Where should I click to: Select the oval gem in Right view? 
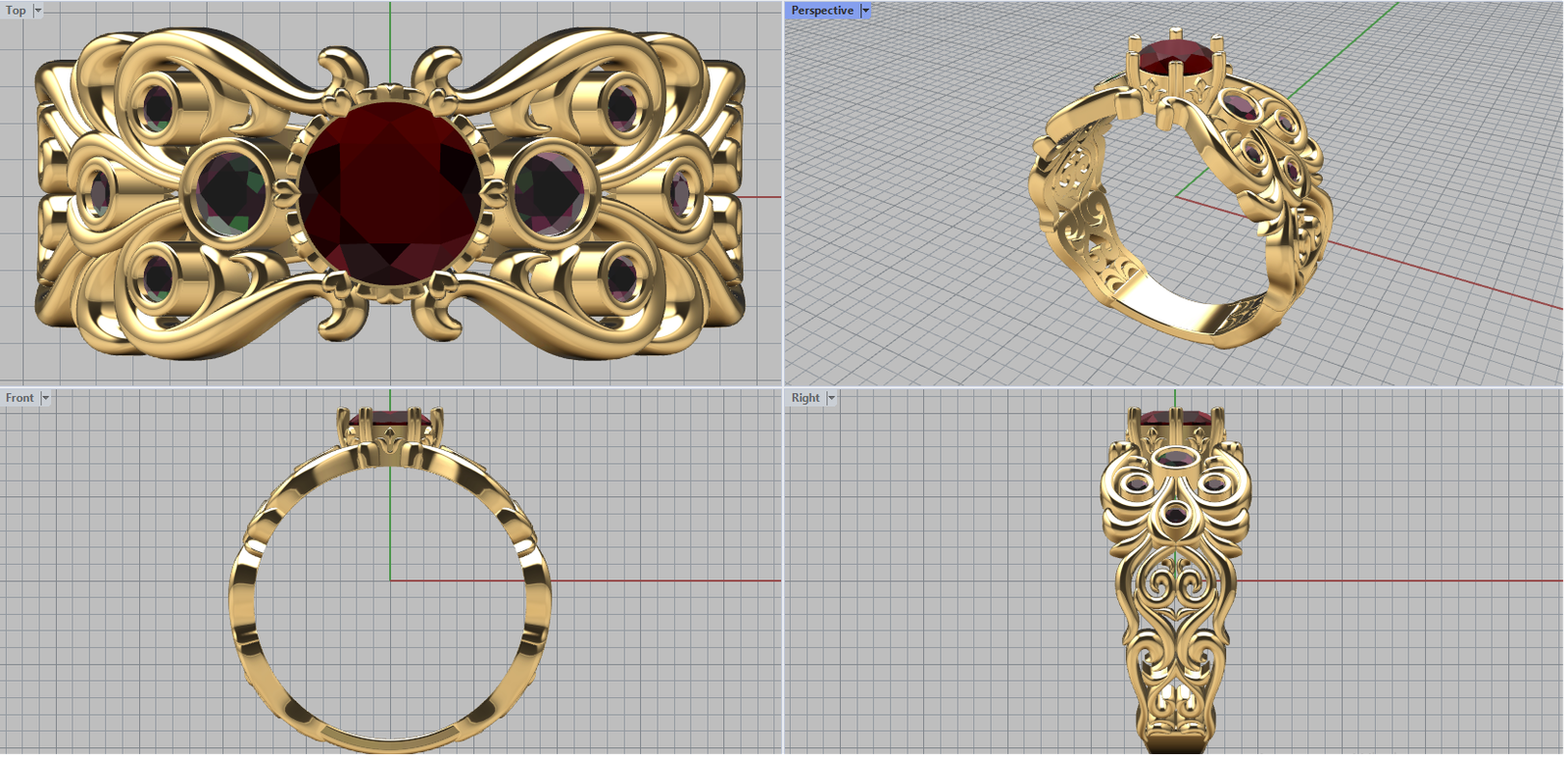pos(1175,459)
